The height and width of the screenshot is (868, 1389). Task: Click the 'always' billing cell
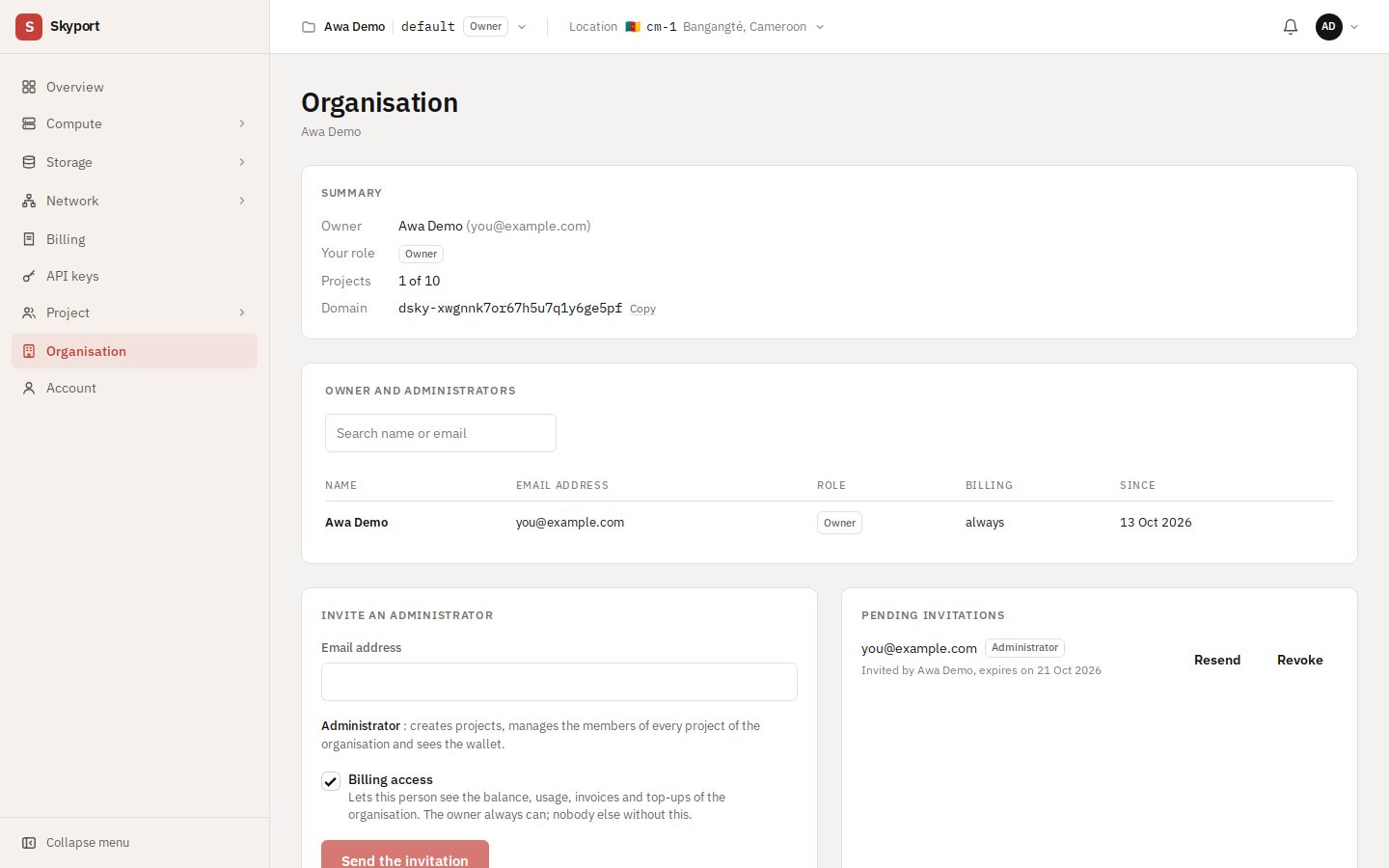[x=985, y=523]
